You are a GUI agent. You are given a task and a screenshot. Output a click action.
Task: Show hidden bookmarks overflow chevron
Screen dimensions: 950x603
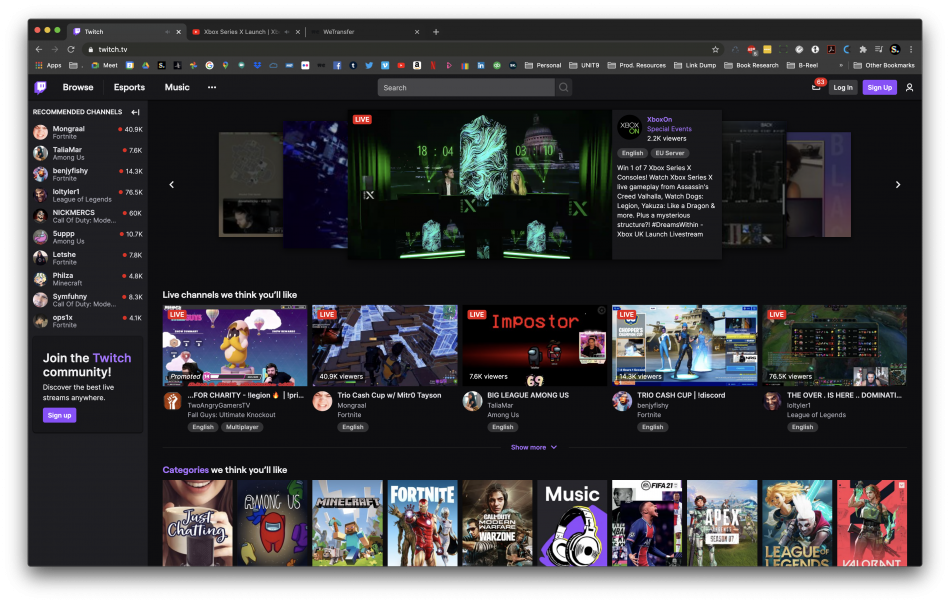(x=841, y=65)
